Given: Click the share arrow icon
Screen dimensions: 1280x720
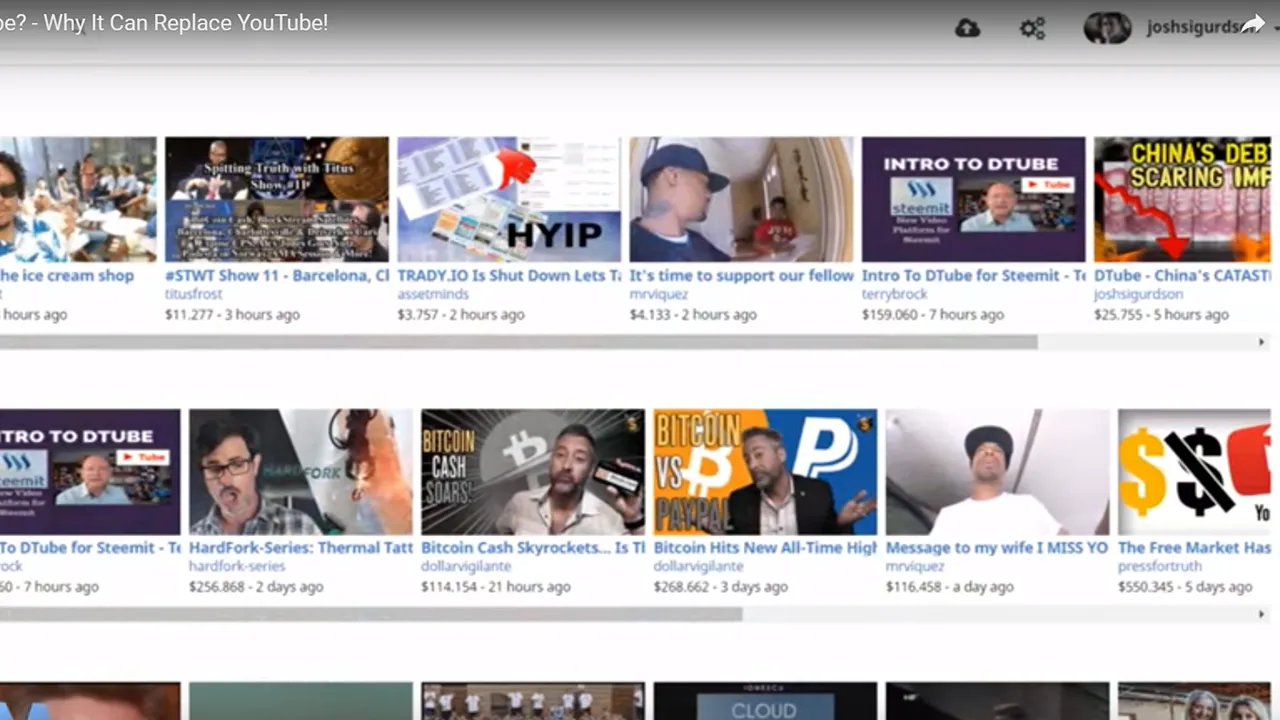Looking at the screenshot, I should tap(1253, 25).
